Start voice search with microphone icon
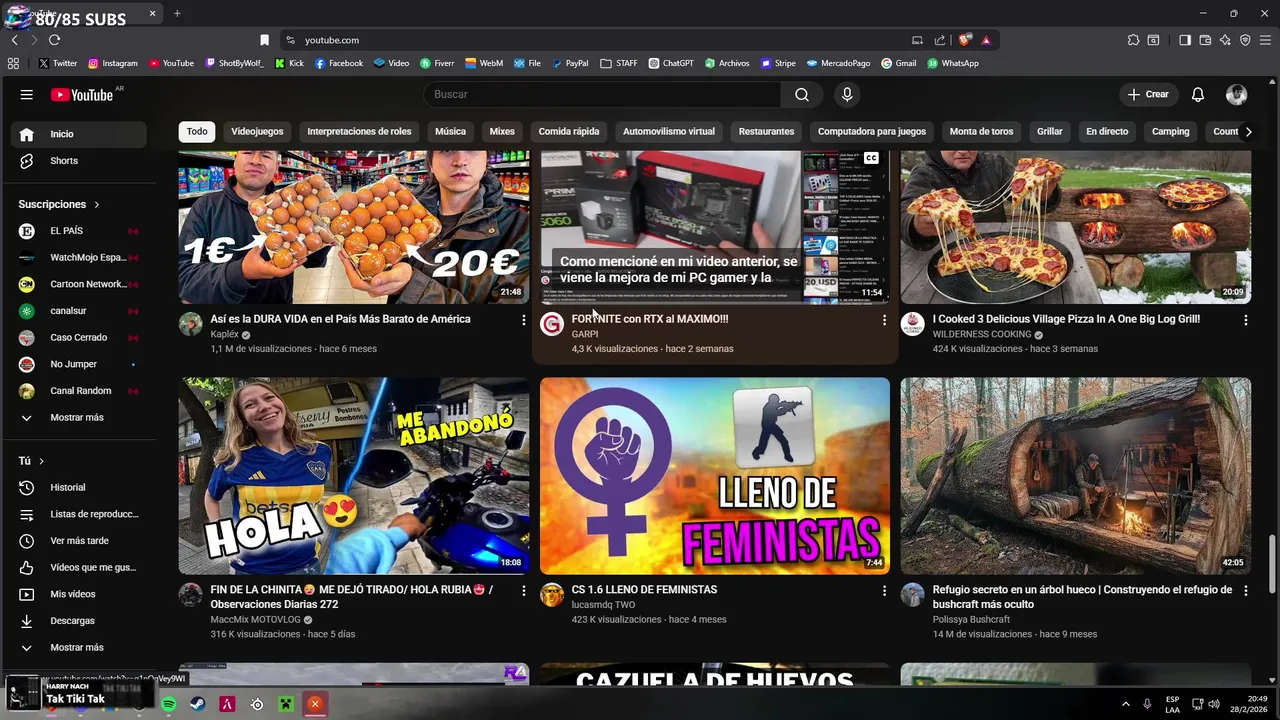This screenshot has width=1280, height=720. [847, 94]
